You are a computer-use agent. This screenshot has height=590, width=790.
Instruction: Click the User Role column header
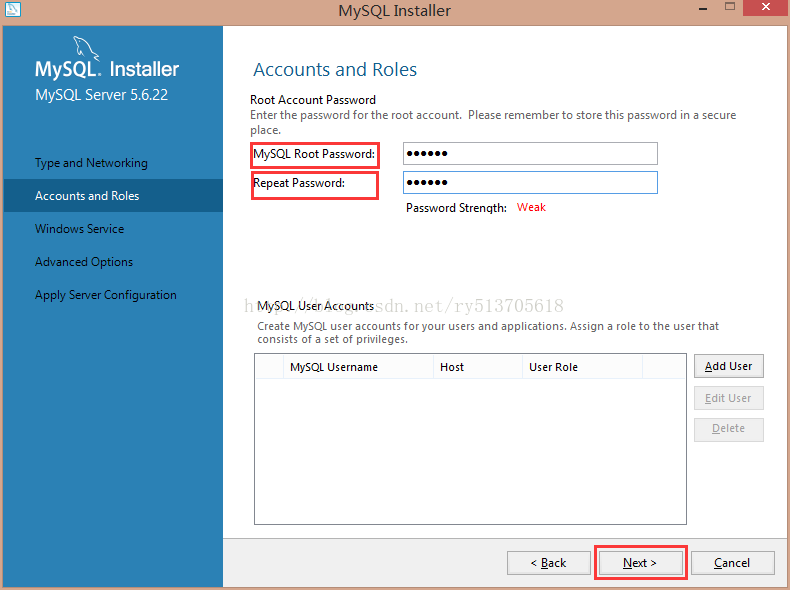coord(553,367)
